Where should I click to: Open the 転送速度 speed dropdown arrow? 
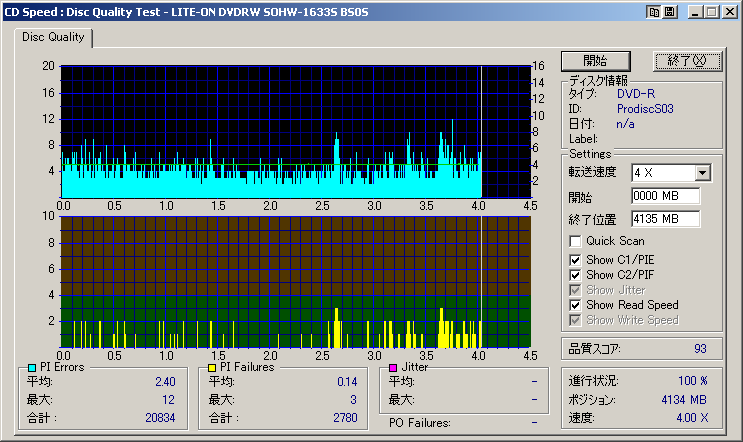[x=703, y=173]
